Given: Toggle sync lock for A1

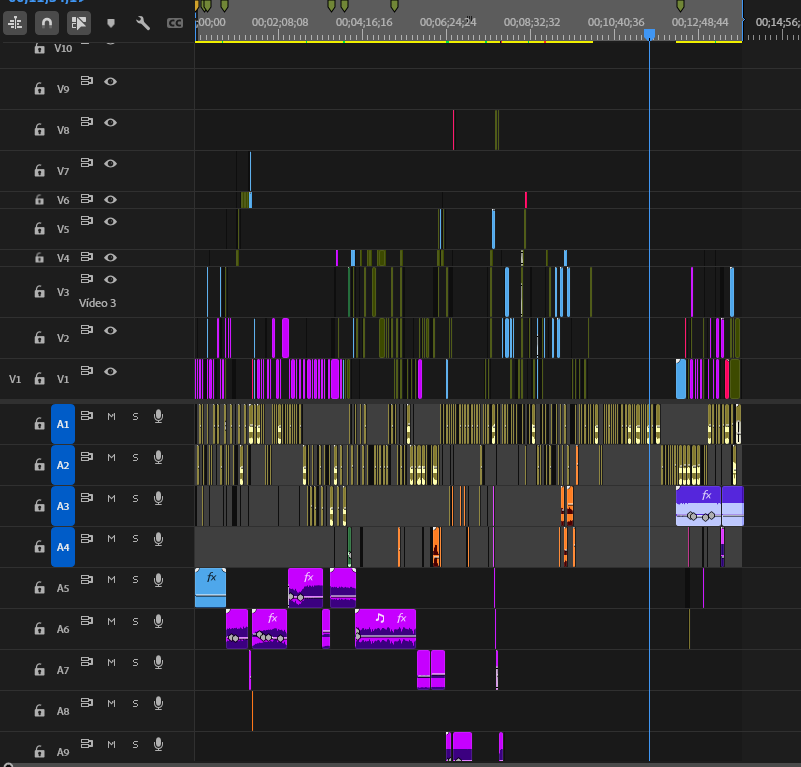Looking at the screenshot, I should tap(87, 415).
